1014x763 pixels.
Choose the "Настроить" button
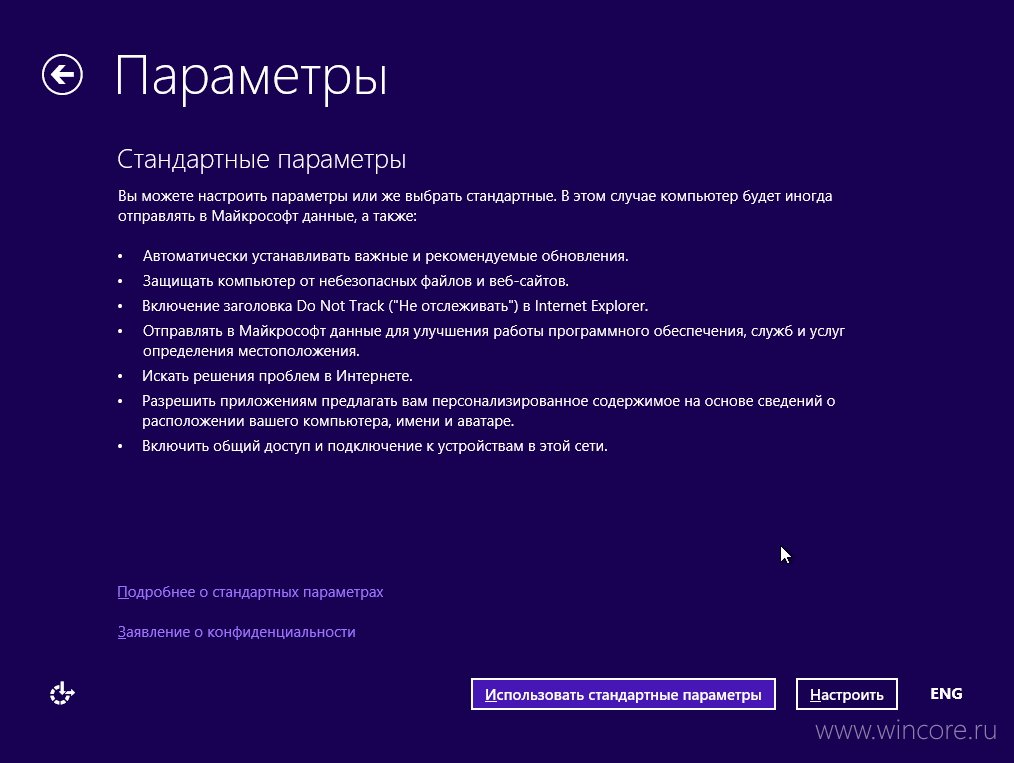[x=847, y=694]
